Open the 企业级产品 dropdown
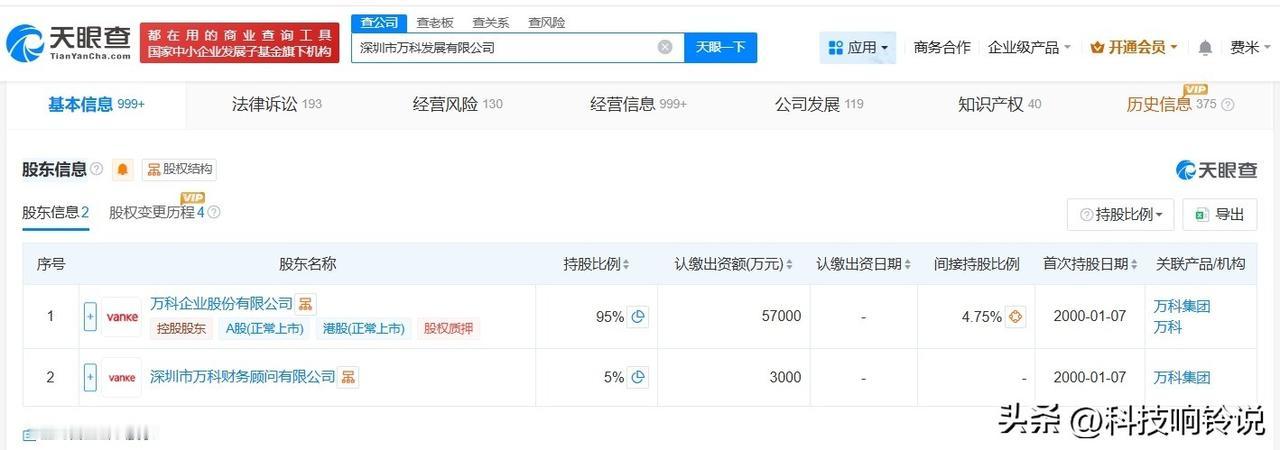1280x450 pixels. (x=1029, y=47)
